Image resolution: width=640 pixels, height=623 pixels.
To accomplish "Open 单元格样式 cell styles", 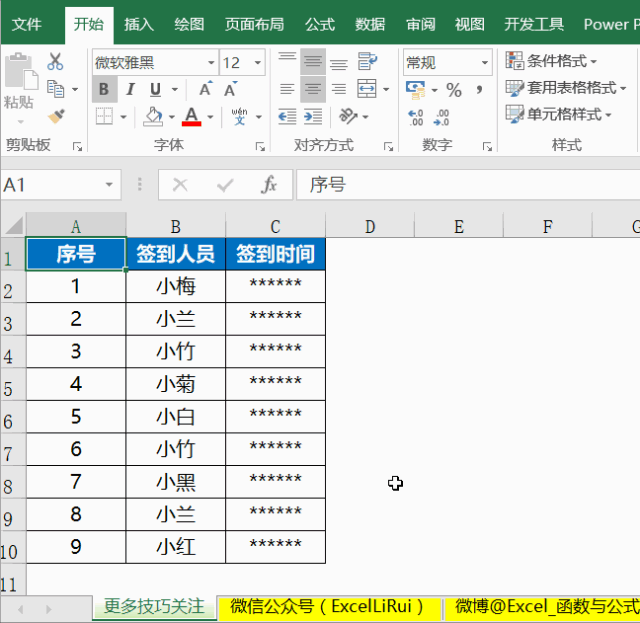I will point(558,114).
